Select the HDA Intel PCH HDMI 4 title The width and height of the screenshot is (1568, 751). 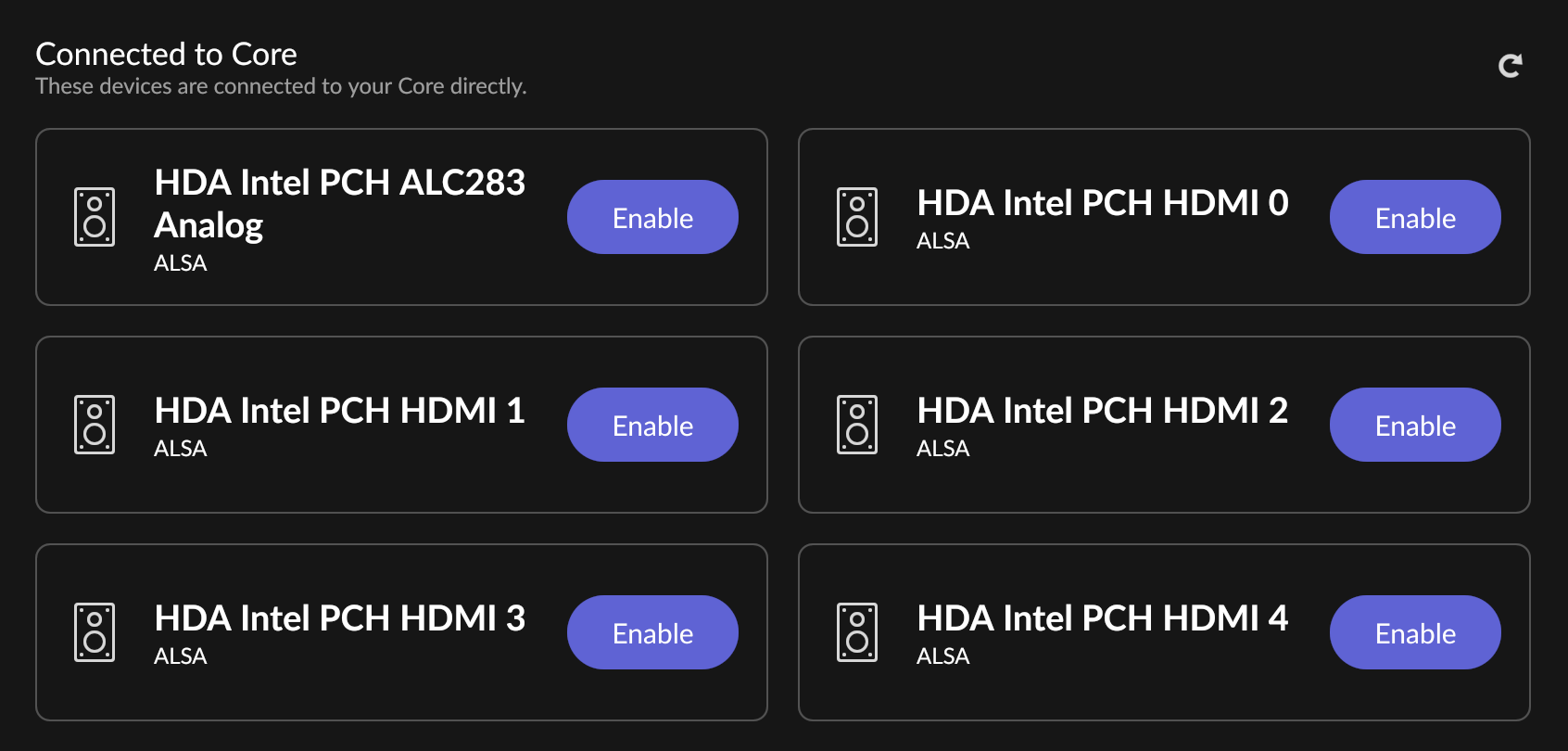pos(1103,618)
